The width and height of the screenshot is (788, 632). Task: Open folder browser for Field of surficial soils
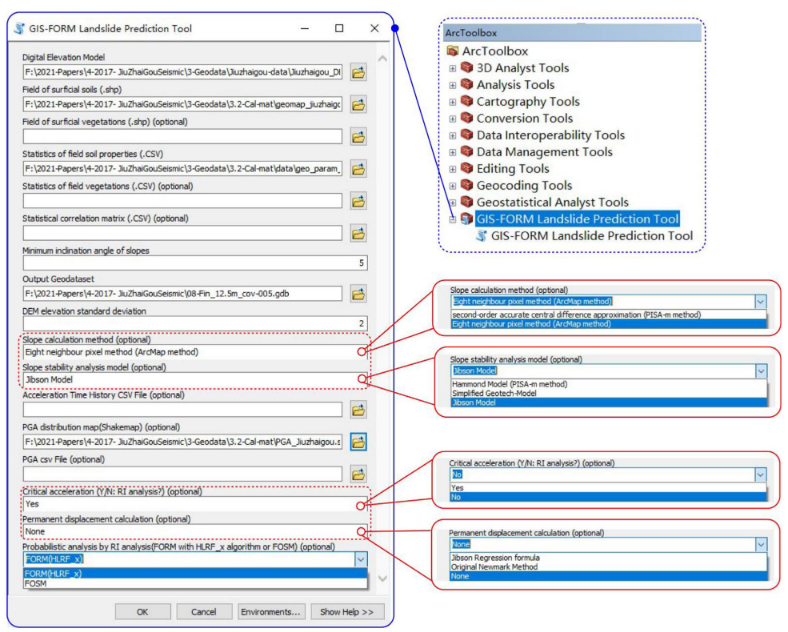[x=358, y=104]
